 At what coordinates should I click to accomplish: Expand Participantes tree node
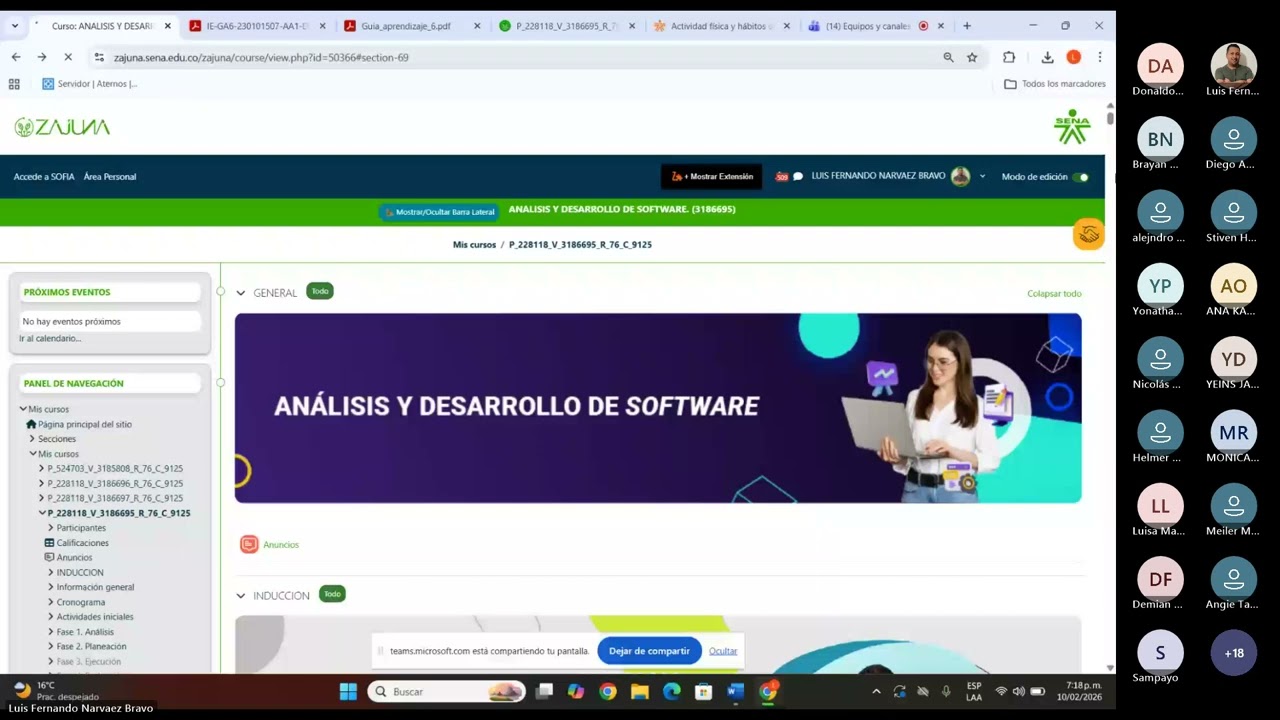coord(51,528)
